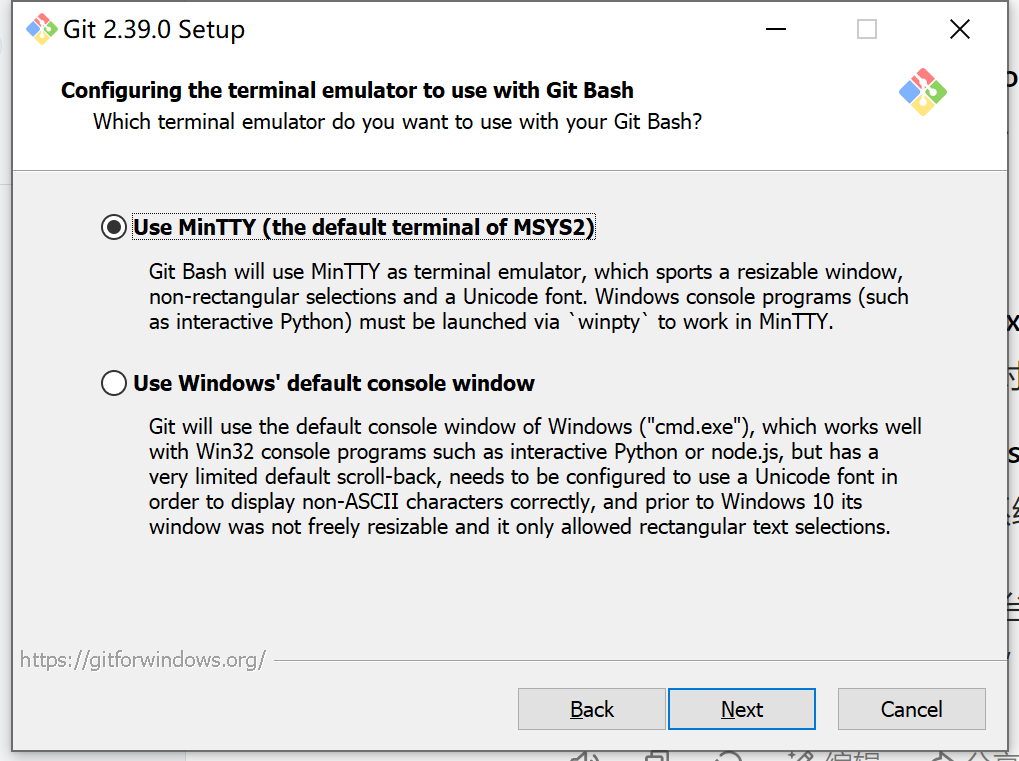Minimize the Git Setup window
The height and width of the screenshot is (761, 1019).
(775, 29)
